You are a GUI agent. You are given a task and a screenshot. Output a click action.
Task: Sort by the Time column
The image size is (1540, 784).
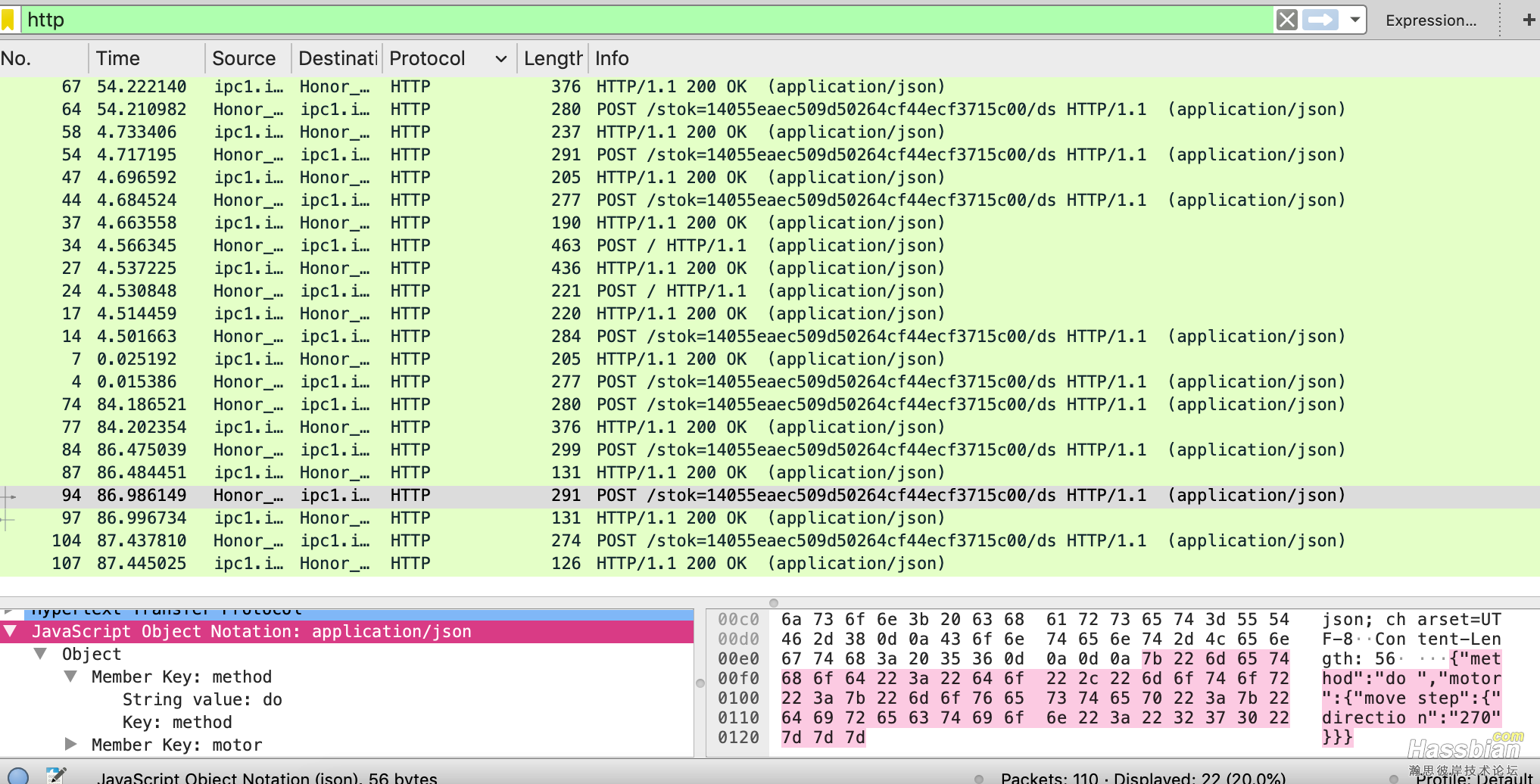[x=147, y=58]
